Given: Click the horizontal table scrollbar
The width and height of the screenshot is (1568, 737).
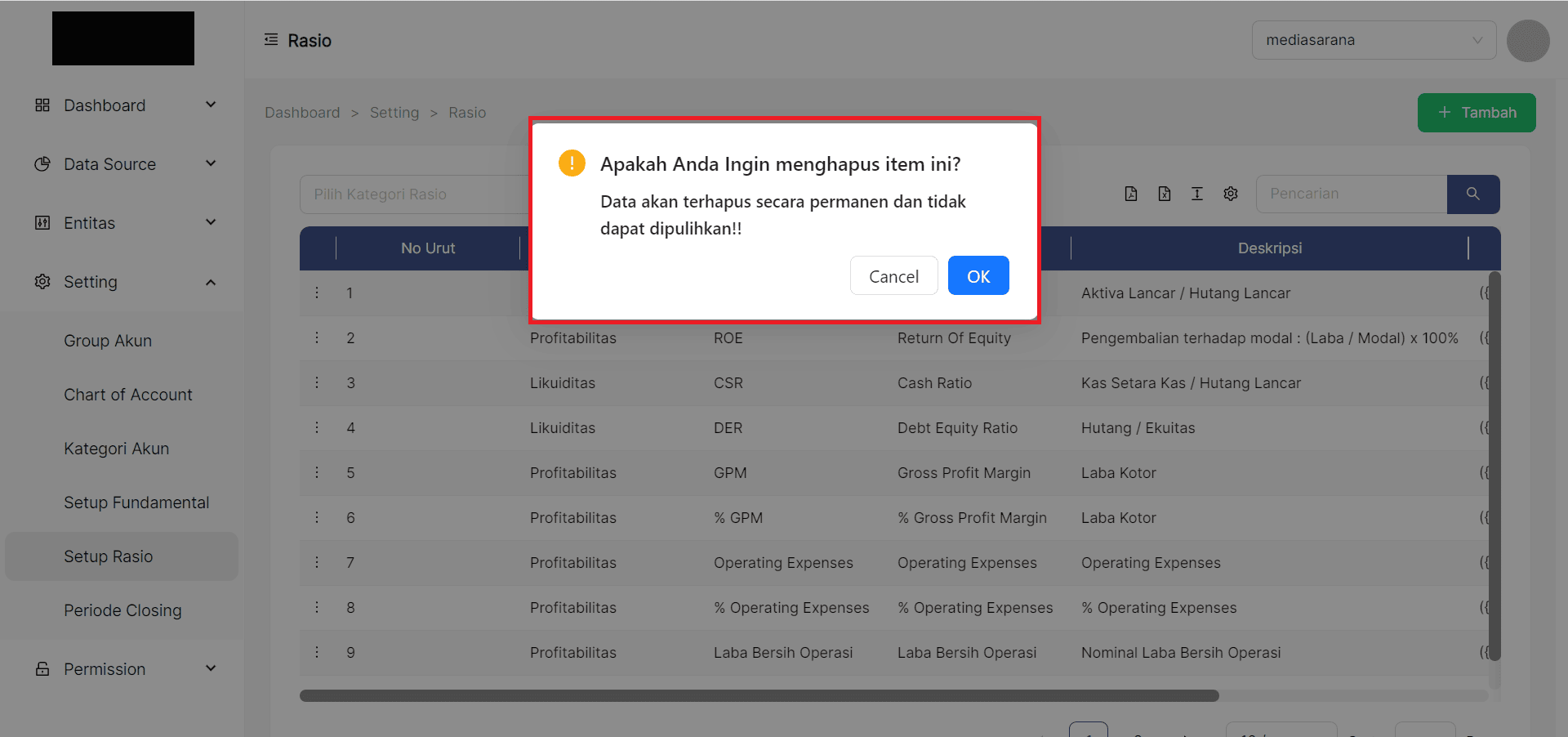Looking at the screenshot, I should [x=759, y=696].
